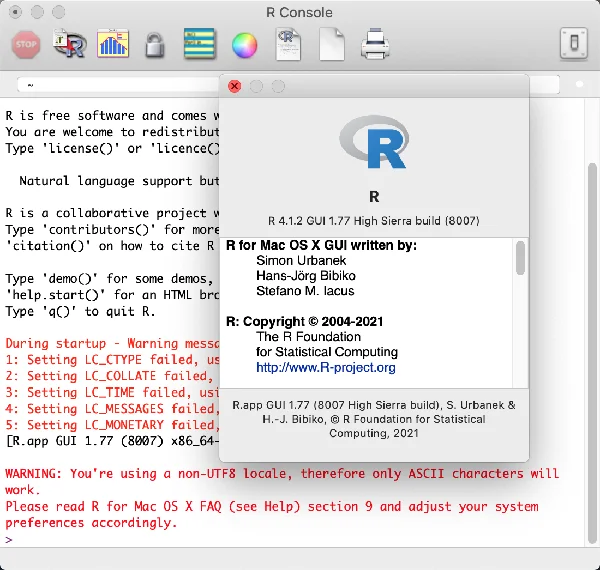Image resolution: width=600 pixels, height=570 pixels.
Task: Click 'R: Copyright © 2004-2021' heading
Action: click(x=305, y=322)
